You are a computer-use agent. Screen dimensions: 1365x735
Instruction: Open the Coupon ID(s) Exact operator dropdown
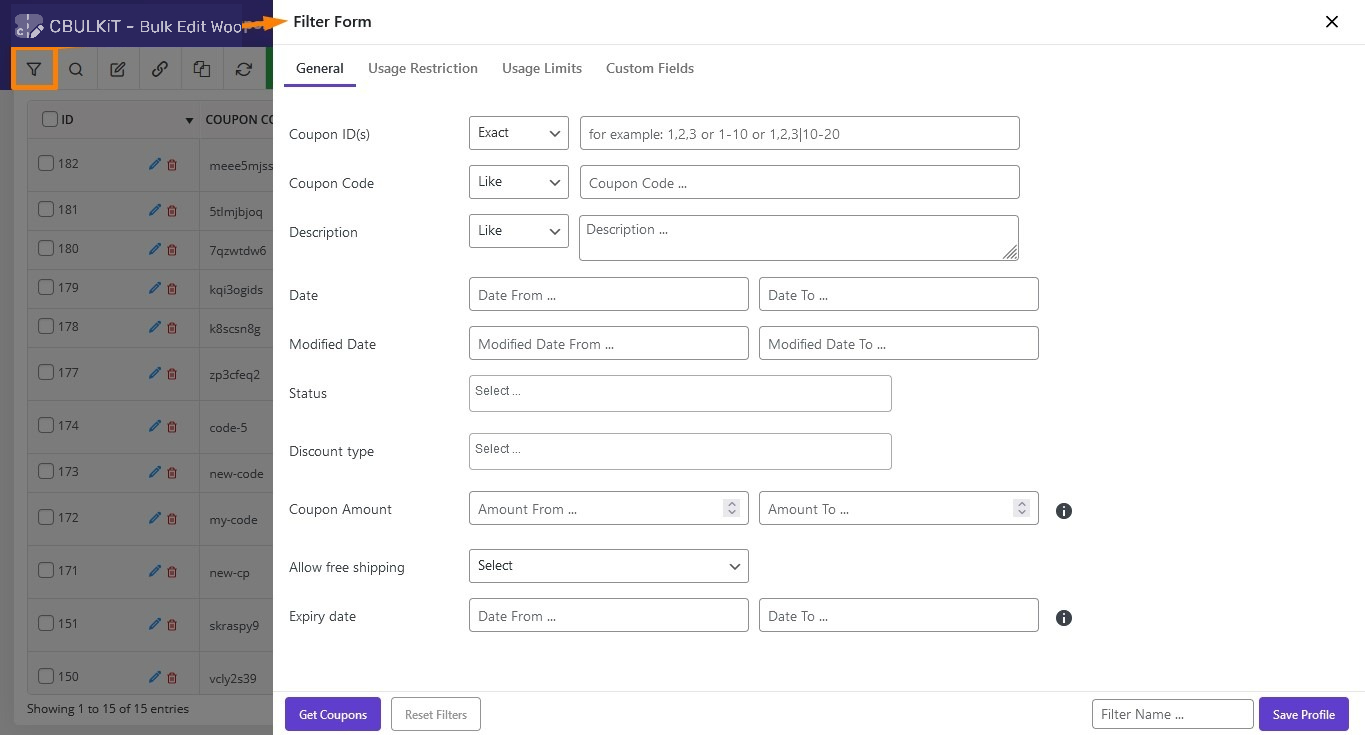click(518, 133)
